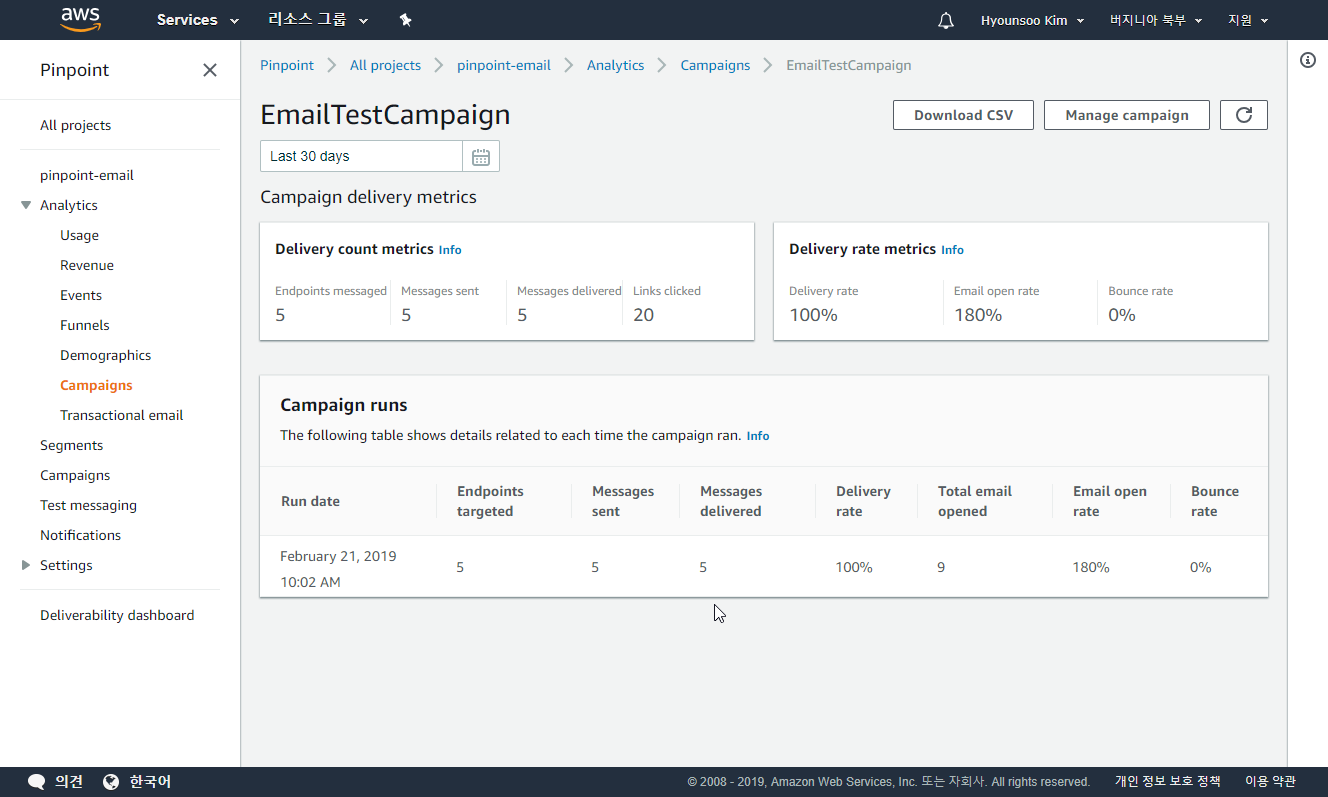The height and width of the screenshot is (797, 1328).
Task: Click the All projects breadcrumb link
Action: (x=385, y=65)
